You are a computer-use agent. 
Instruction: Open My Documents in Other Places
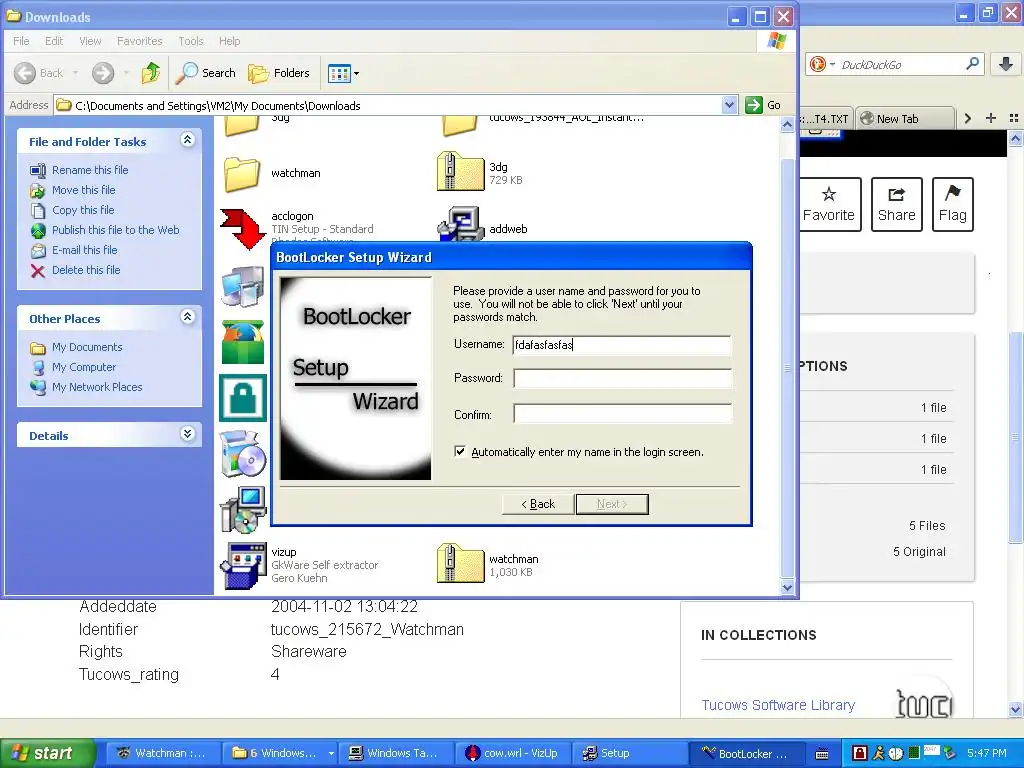88,347
